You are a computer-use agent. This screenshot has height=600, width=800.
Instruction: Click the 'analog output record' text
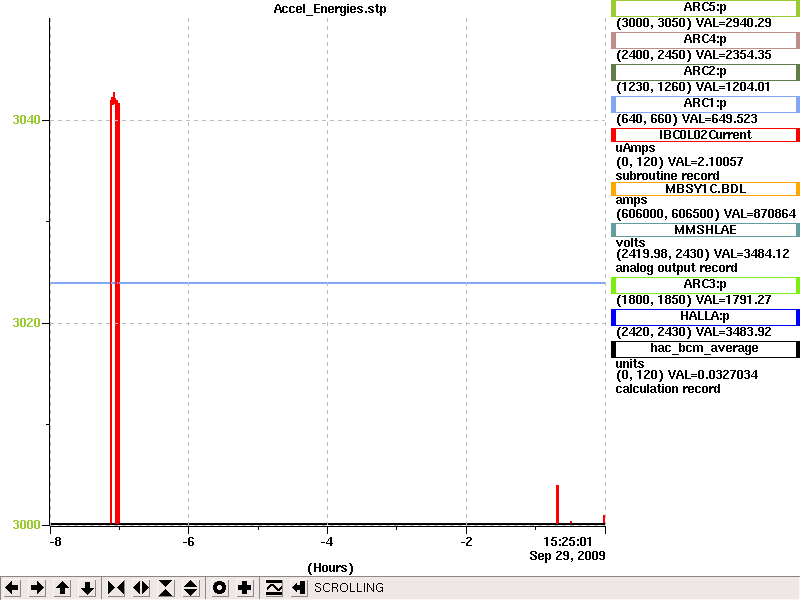pos(677,268)
